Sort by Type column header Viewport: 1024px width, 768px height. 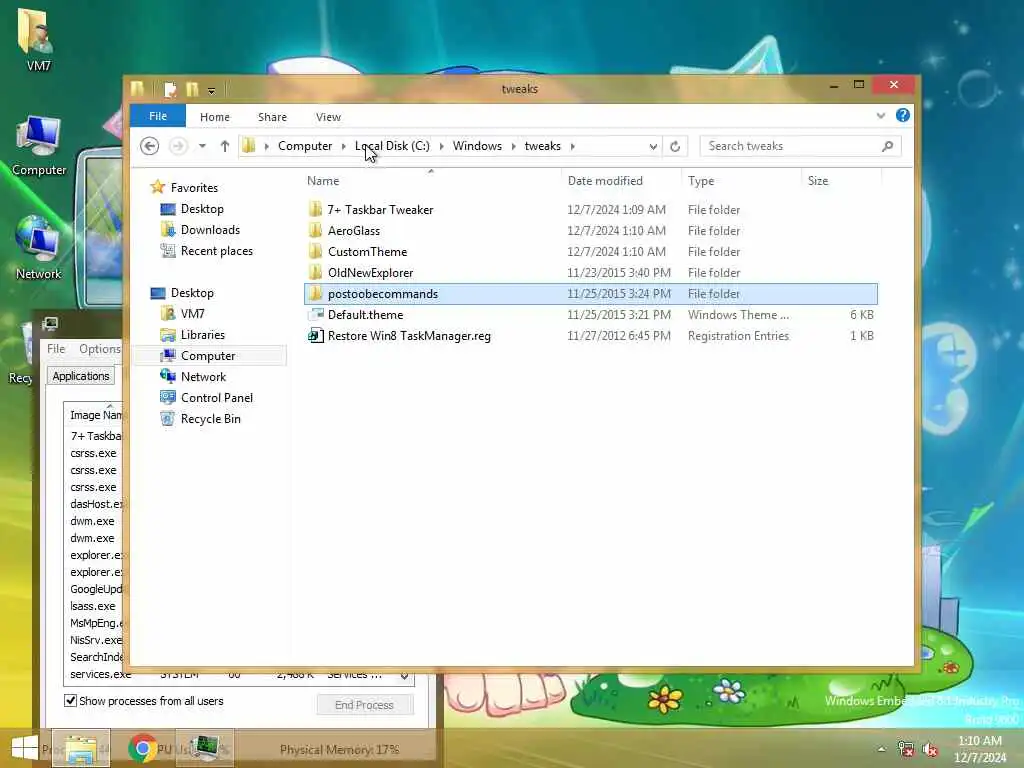pos(741,181)
